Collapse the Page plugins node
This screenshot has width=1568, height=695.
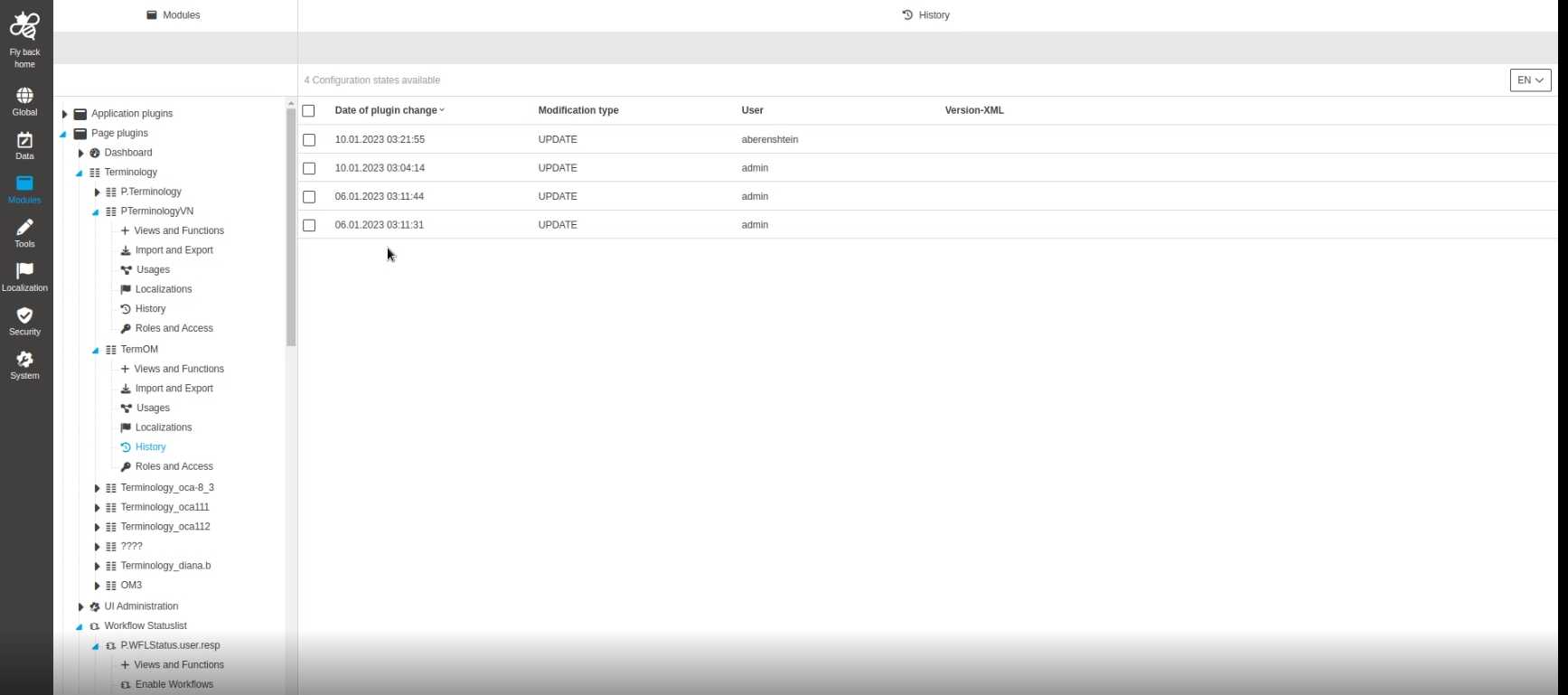[x=63, y=134]
